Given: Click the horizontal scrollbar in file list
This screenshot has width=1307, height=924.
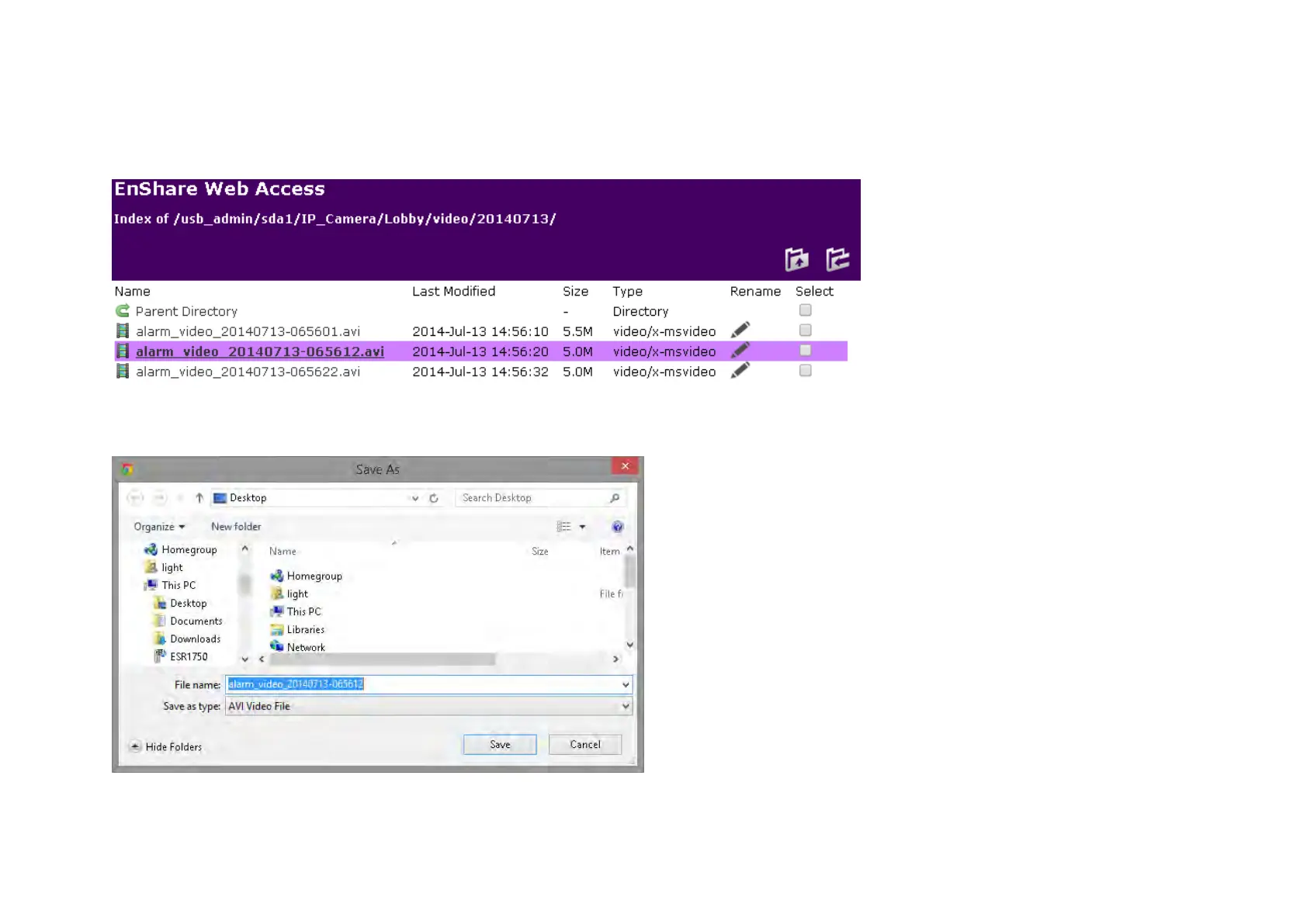Looking at the screenshot, I should tap(382, 659).
